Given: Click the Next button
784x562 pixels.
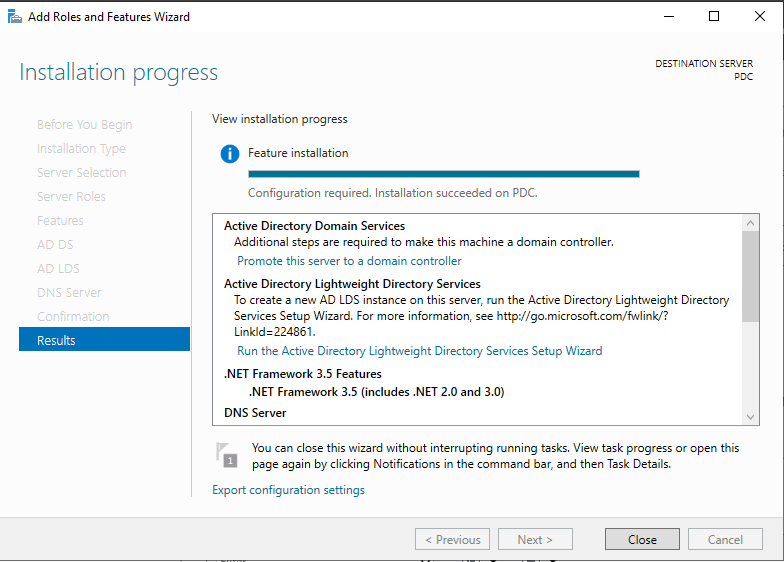Looking at the screenshot, I should [x=535, y=539].
